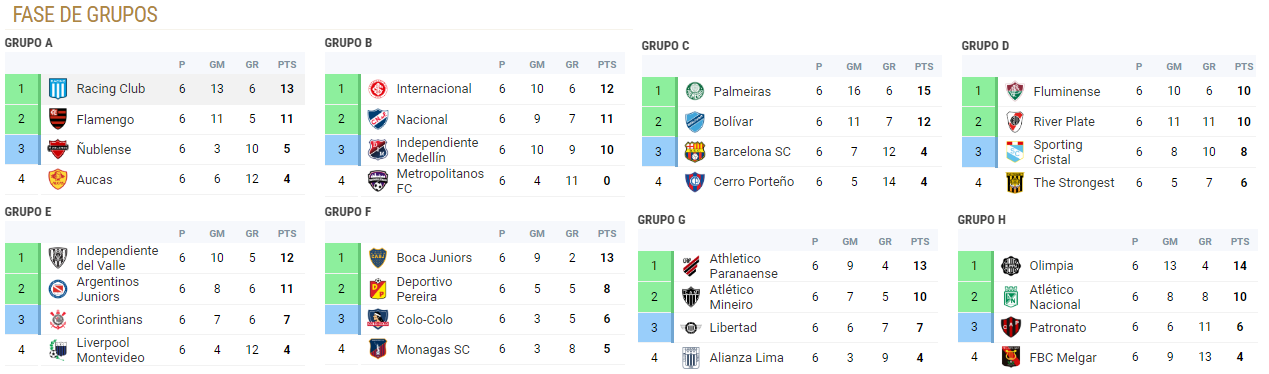
Task: Click the Flamengo team crest
Action: 58,119
